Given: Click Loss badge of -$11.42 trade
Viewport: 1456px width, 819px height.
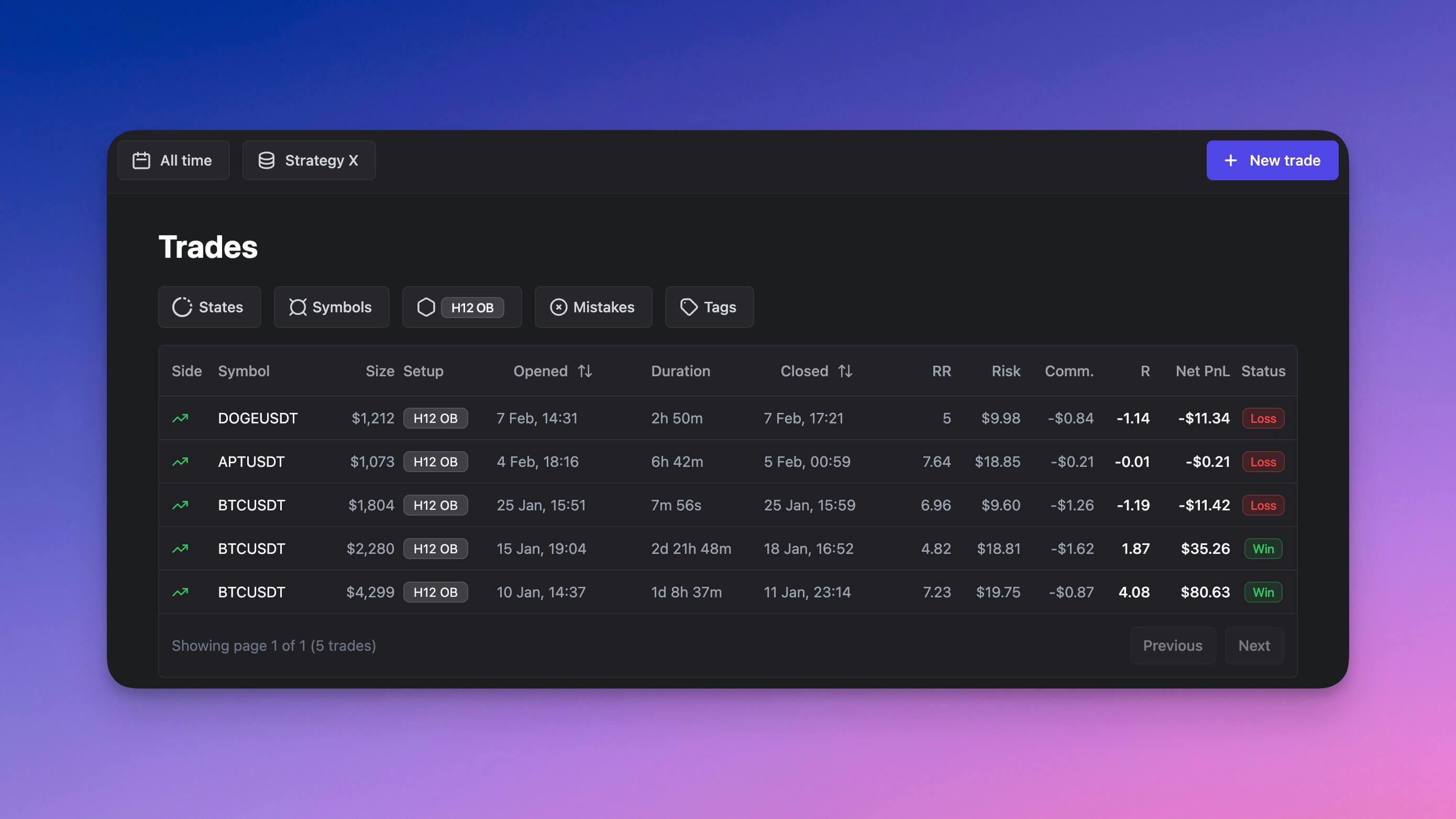Looking at the screenshot, I should coord(1263,506).
